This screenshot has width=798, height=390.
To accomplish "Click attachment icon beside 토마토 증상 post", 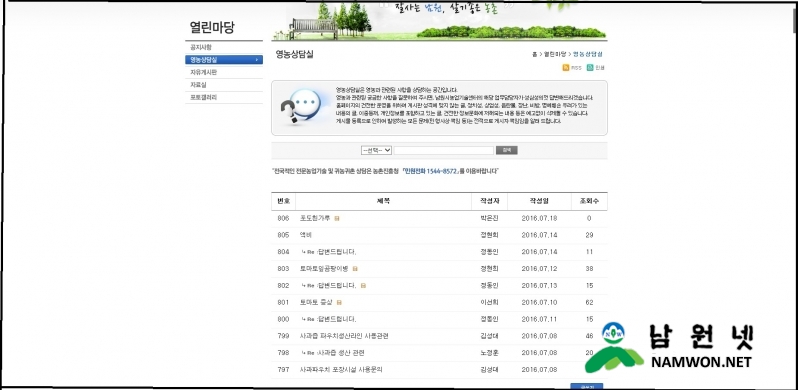I will click(x=339, y=302).
